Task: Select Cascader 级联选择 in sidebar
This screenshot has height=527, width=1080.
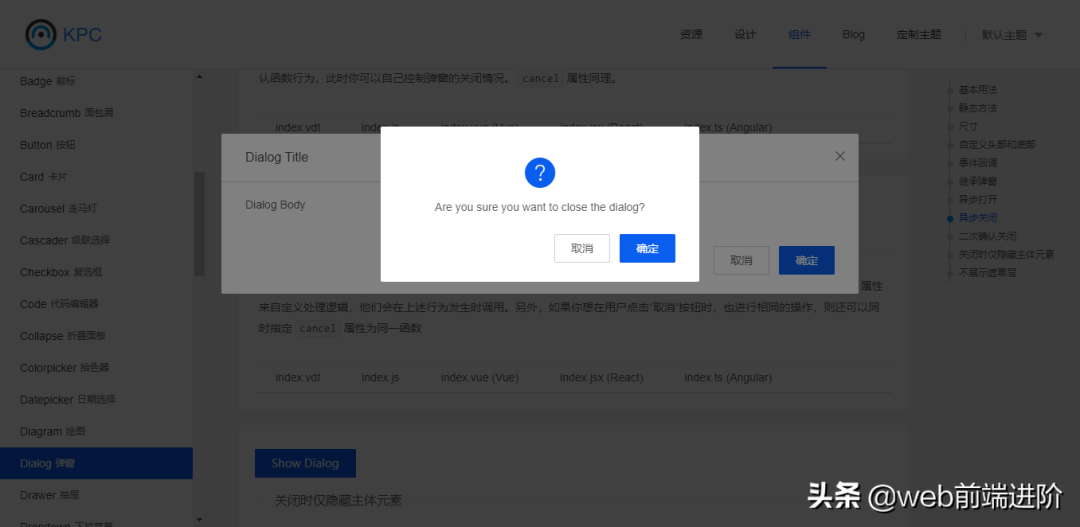Action: 96,240
